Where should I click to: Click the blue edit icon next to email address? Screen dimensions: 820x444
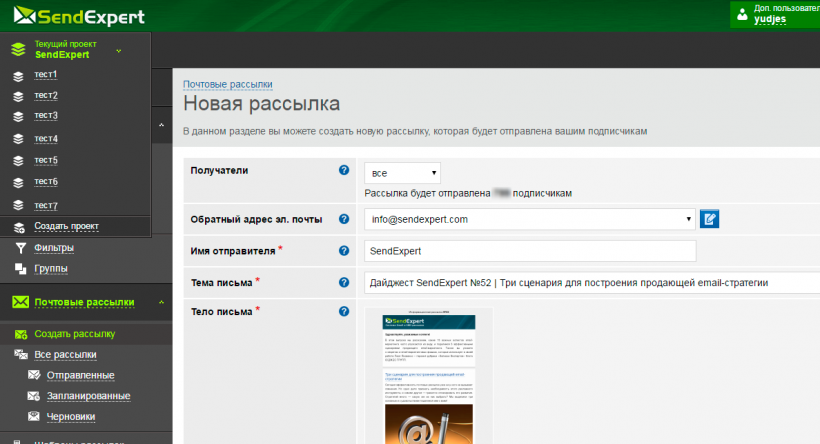pyautogui.click(x=709, y=219)
